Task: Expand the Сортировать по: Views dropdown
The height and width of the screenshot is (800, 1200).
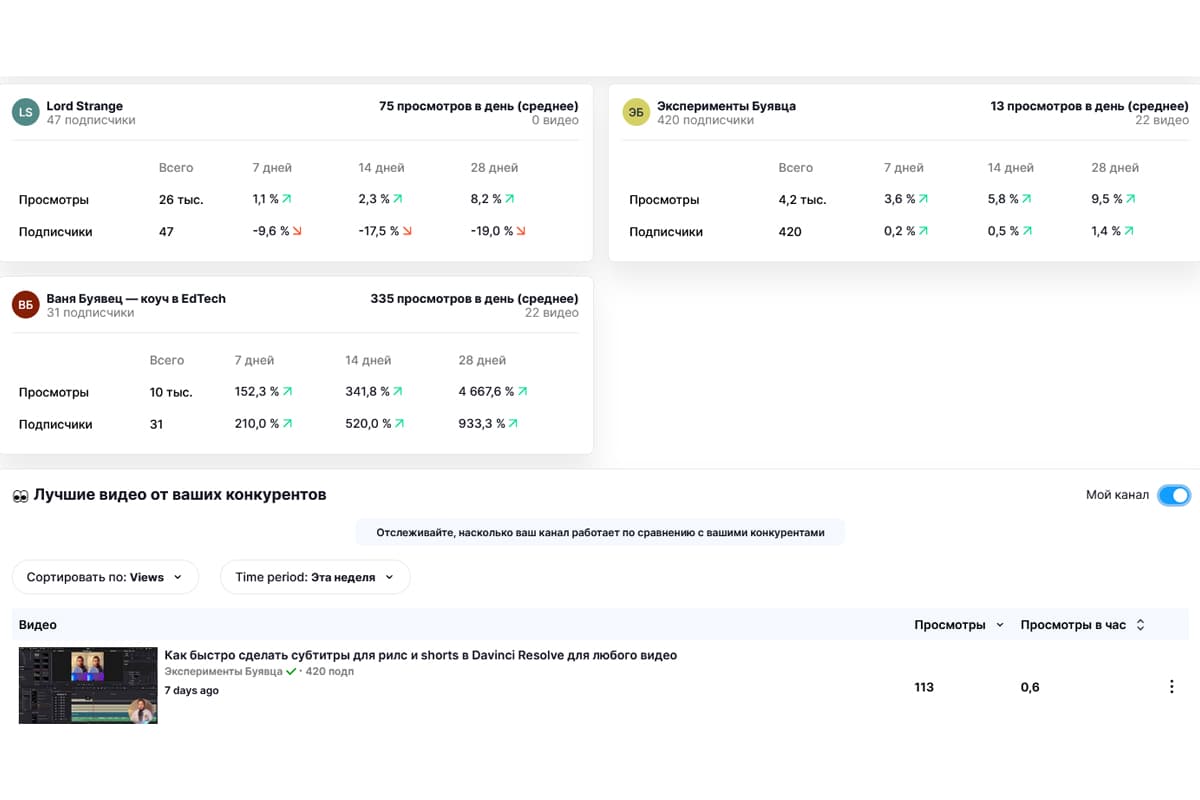Action: click(105, 577)
